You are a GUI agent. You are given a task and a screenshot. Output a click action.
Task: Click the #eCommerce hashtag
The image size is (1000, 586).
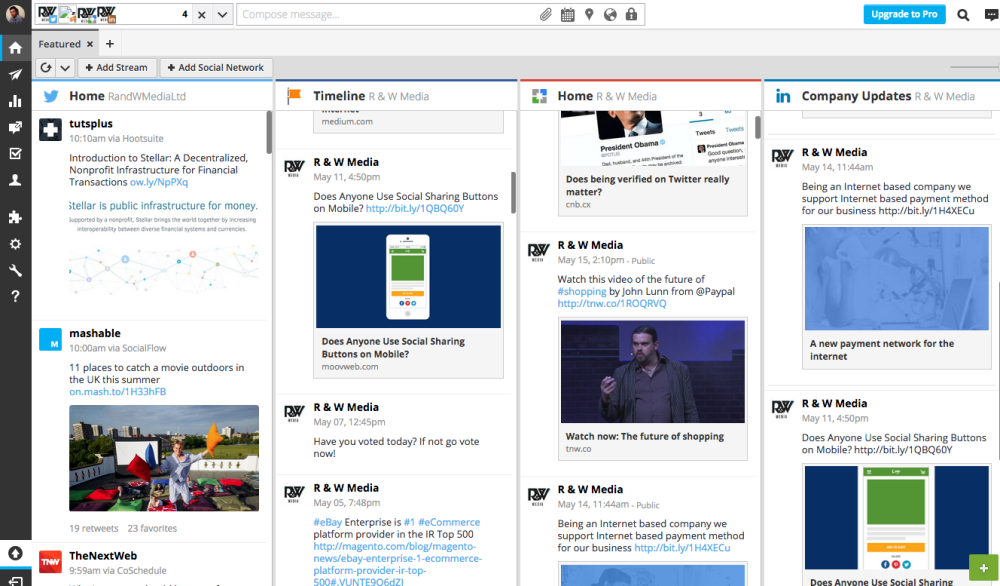[449, 522]
